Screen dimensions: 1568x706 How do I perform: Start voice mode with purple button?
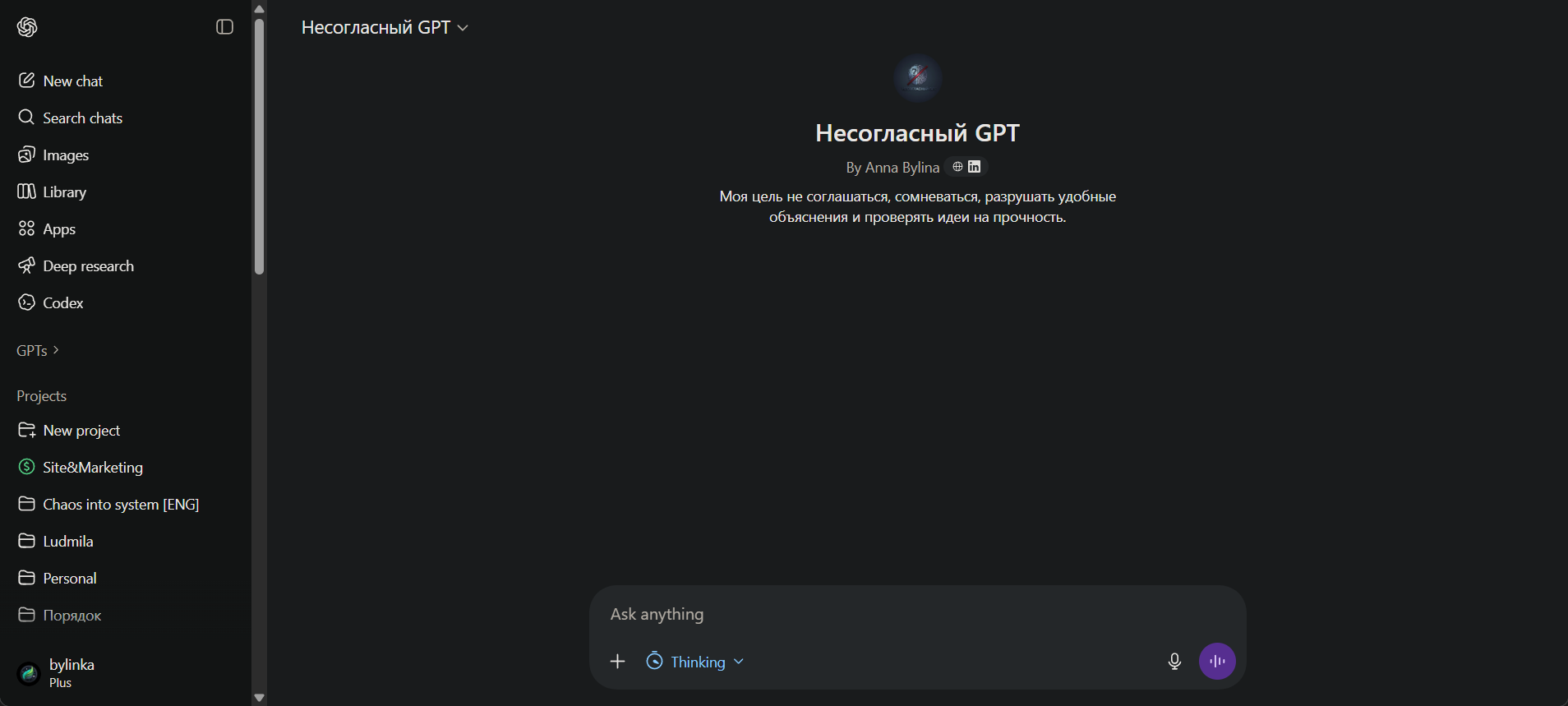pos(1217,662)
